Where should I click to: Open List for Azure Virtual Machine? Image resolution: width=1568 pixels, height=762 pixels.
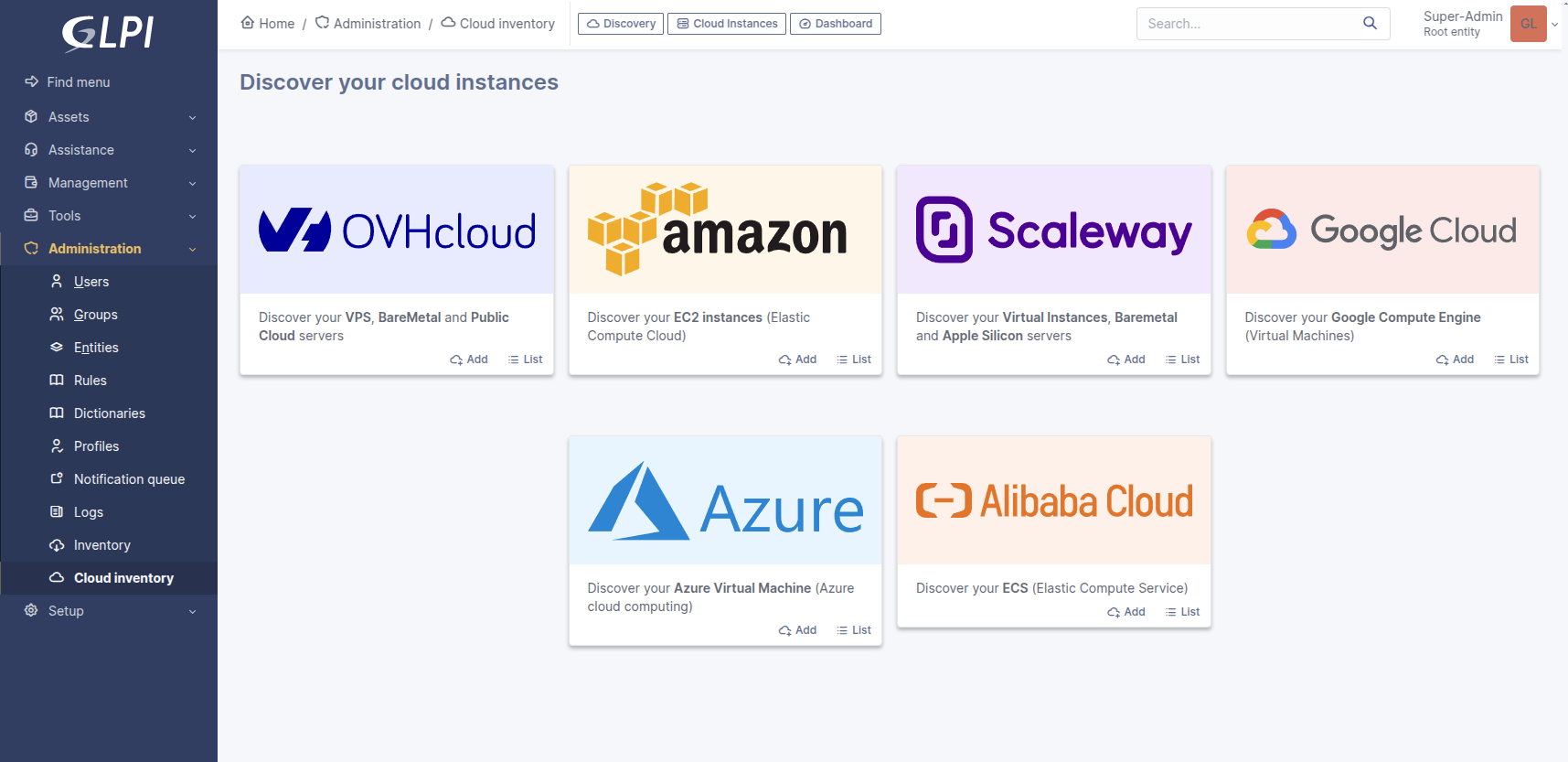pyautogui.click(x=854, y=630)
